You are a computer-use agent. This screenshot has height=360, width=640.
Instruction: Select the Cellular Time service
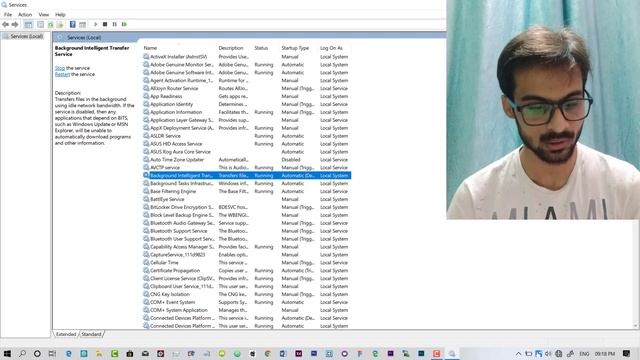[x=247, y=262]
